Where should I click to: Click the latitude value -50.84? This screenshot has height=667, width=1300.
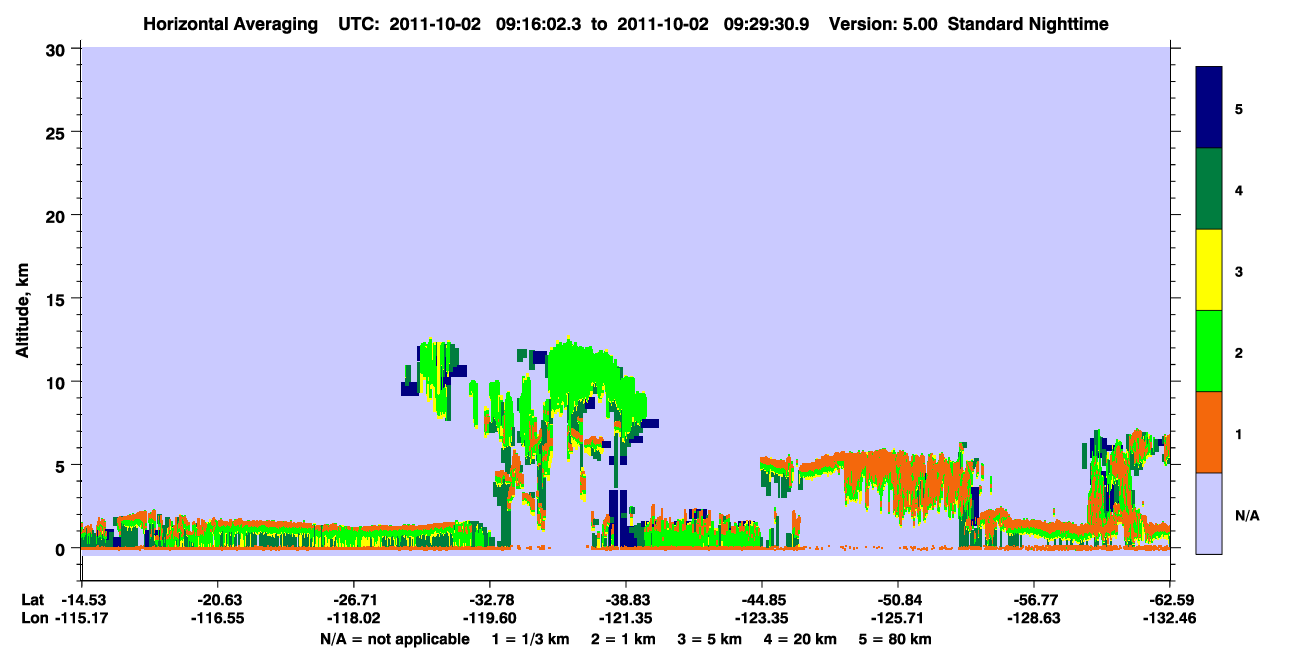point(898,600)
